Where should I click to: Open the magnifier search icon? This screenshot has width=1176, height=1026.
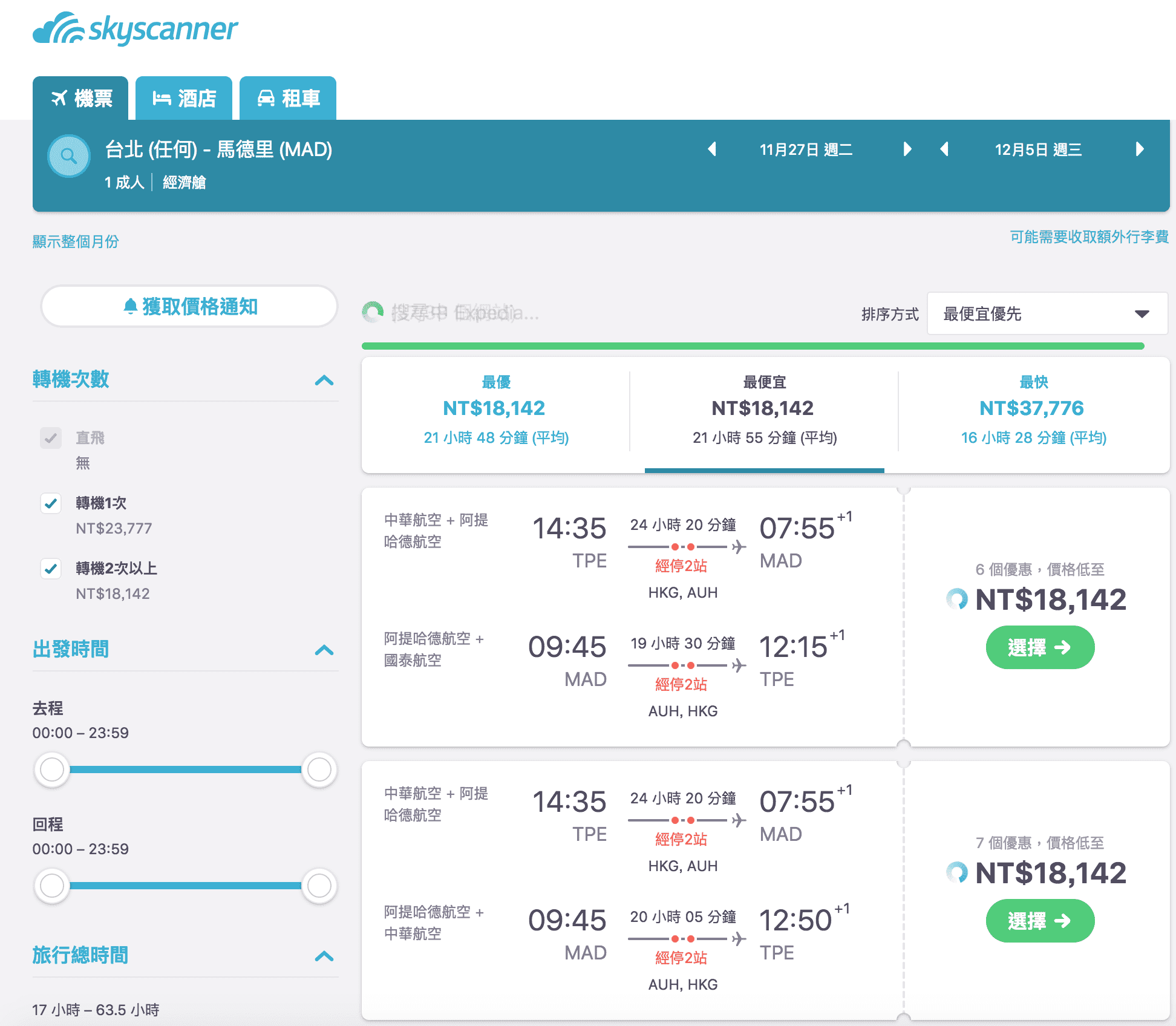[x=69, y=156]
